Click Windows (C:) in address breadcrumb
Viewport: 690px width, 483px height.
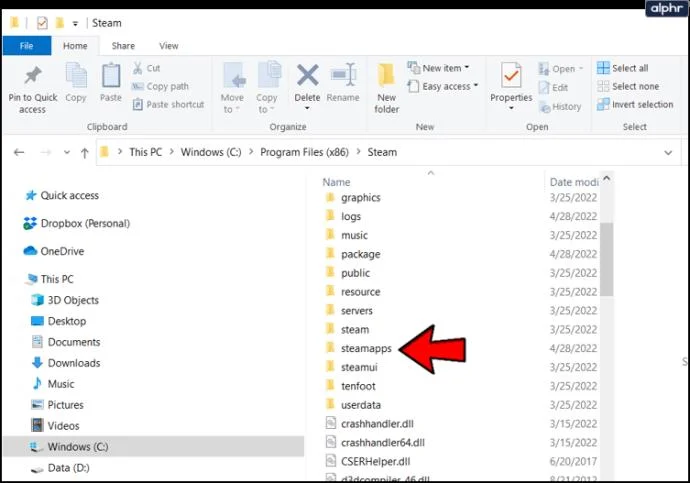coord(211,152)
